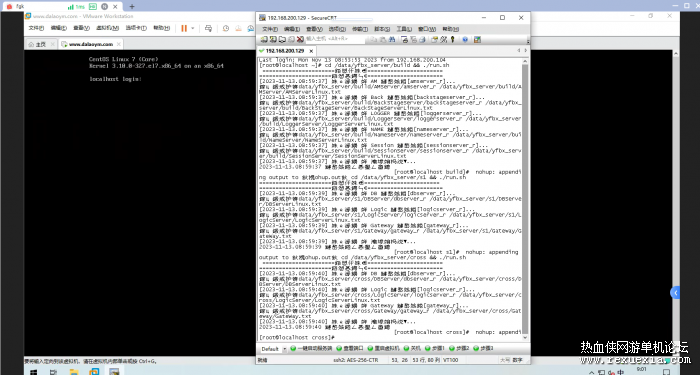Open the 选项卡(T) menu in VMware Workstation
Screen dimensions: 700x375
click(136, 28)
